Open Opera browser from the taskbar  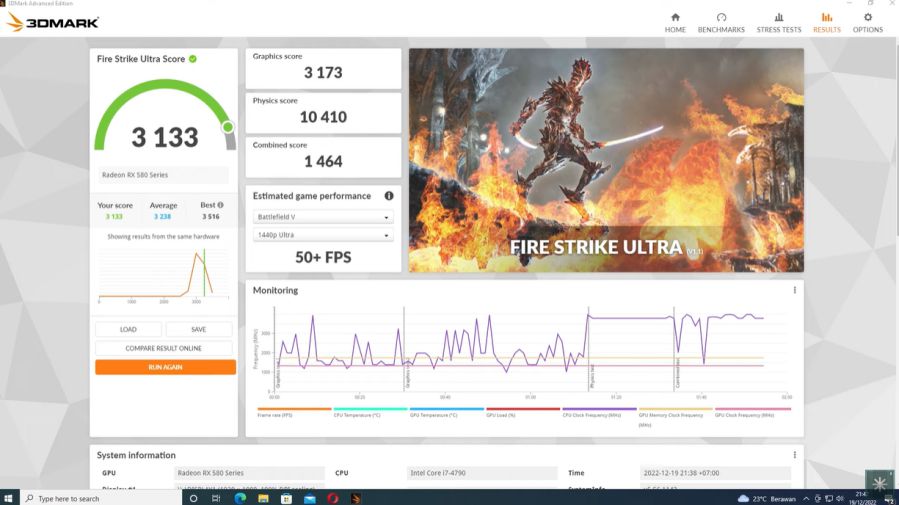tap(333, 498)
